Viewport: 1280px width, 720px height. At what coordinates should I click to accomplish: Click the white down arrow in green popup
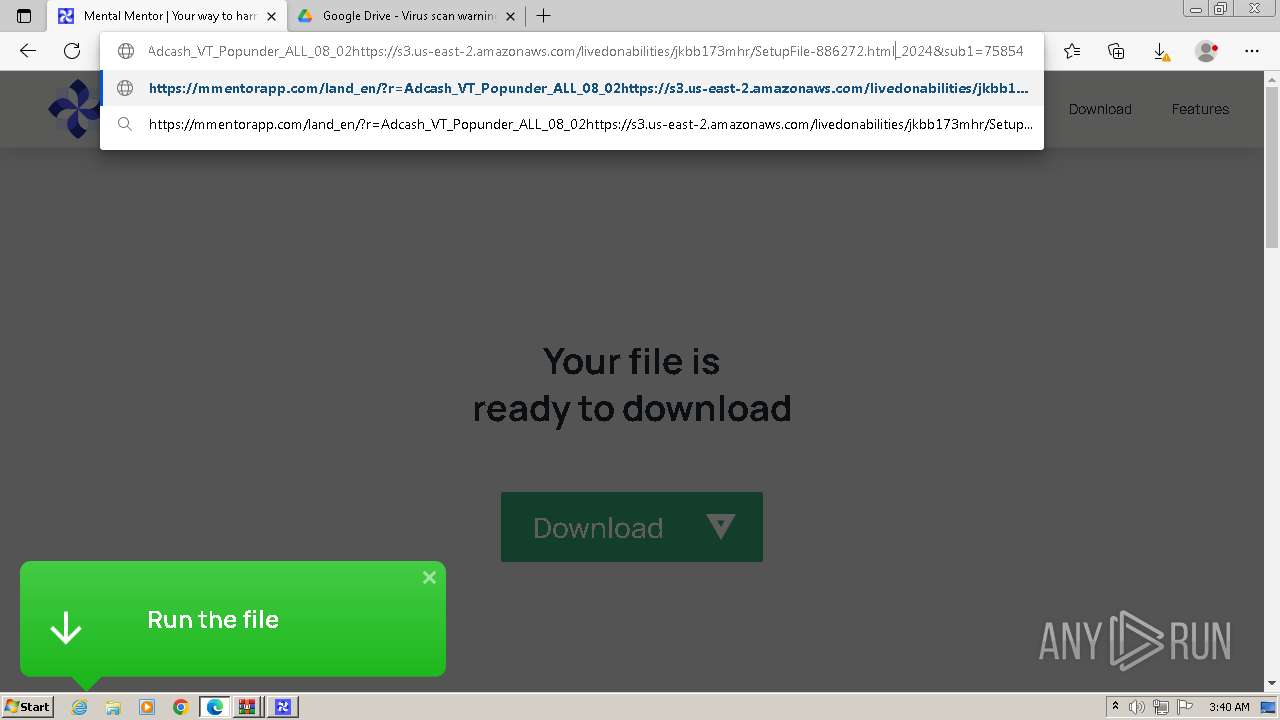[x=66, y=628]
